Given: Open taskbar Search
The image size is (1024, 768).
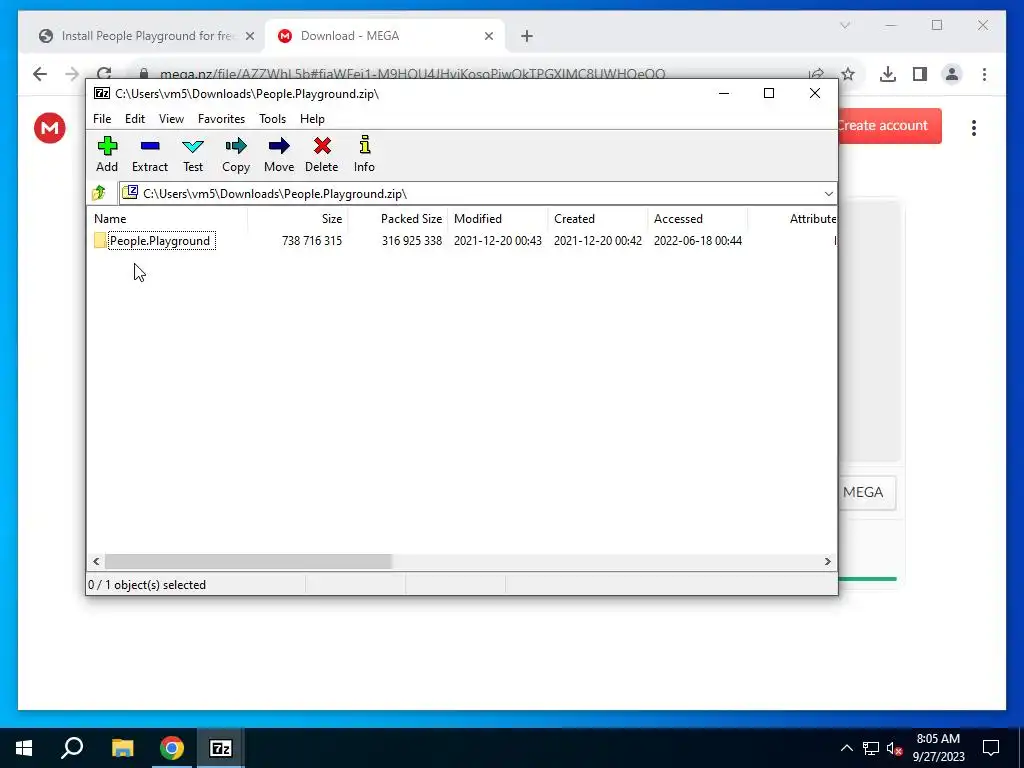Looking at the screenshot, I should pyautogui.click(x=72, y=748).
